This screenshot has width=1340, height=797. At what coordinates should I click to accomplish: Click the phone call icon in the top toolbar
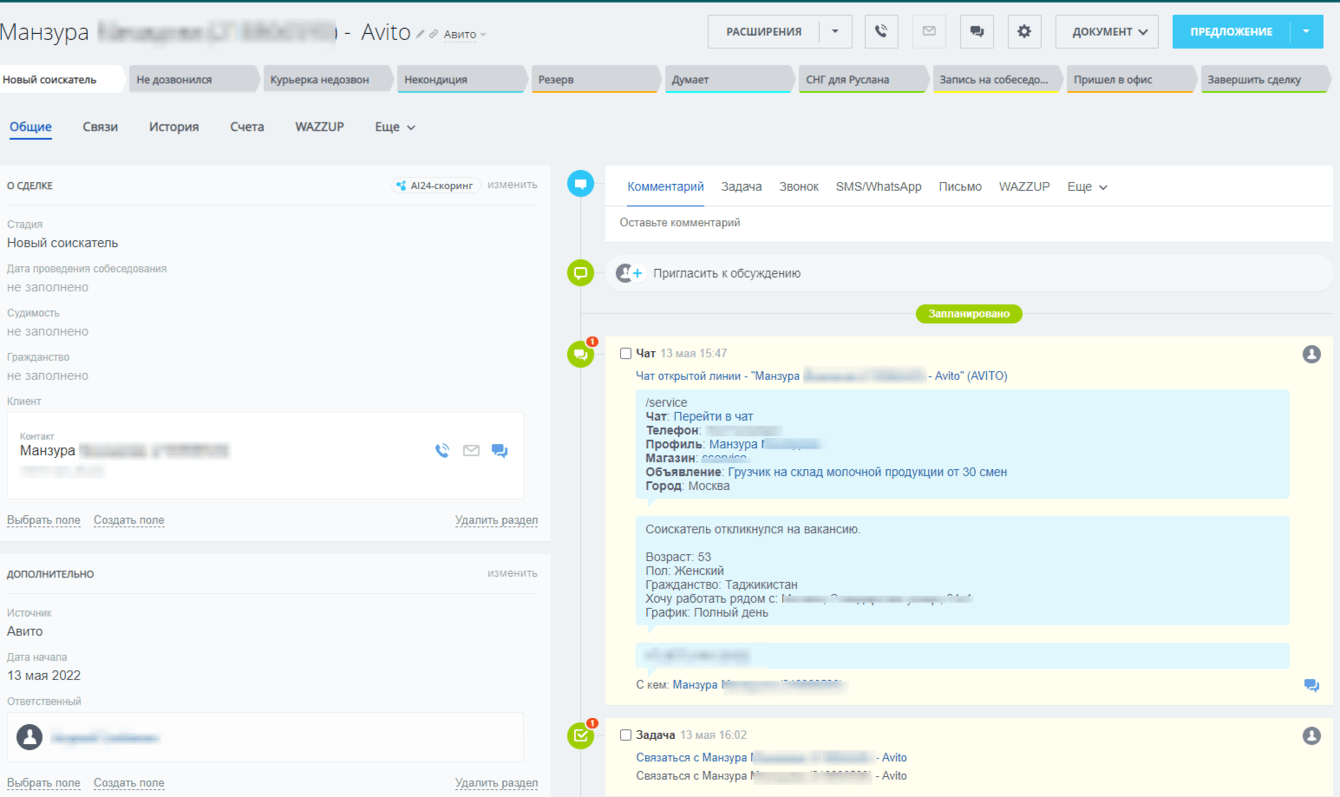pyautogui.click(x=881, y=31)
